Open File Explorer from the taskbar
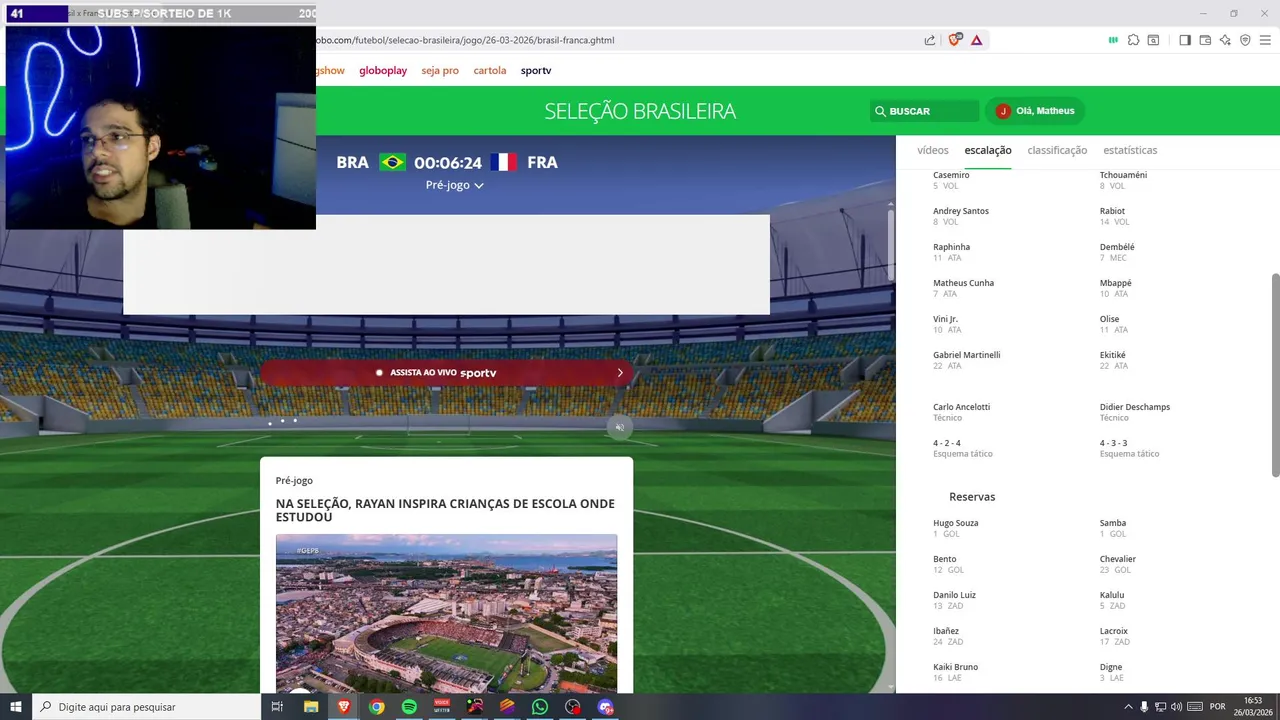Screen dimensions: 1280x720 (311, 707)
